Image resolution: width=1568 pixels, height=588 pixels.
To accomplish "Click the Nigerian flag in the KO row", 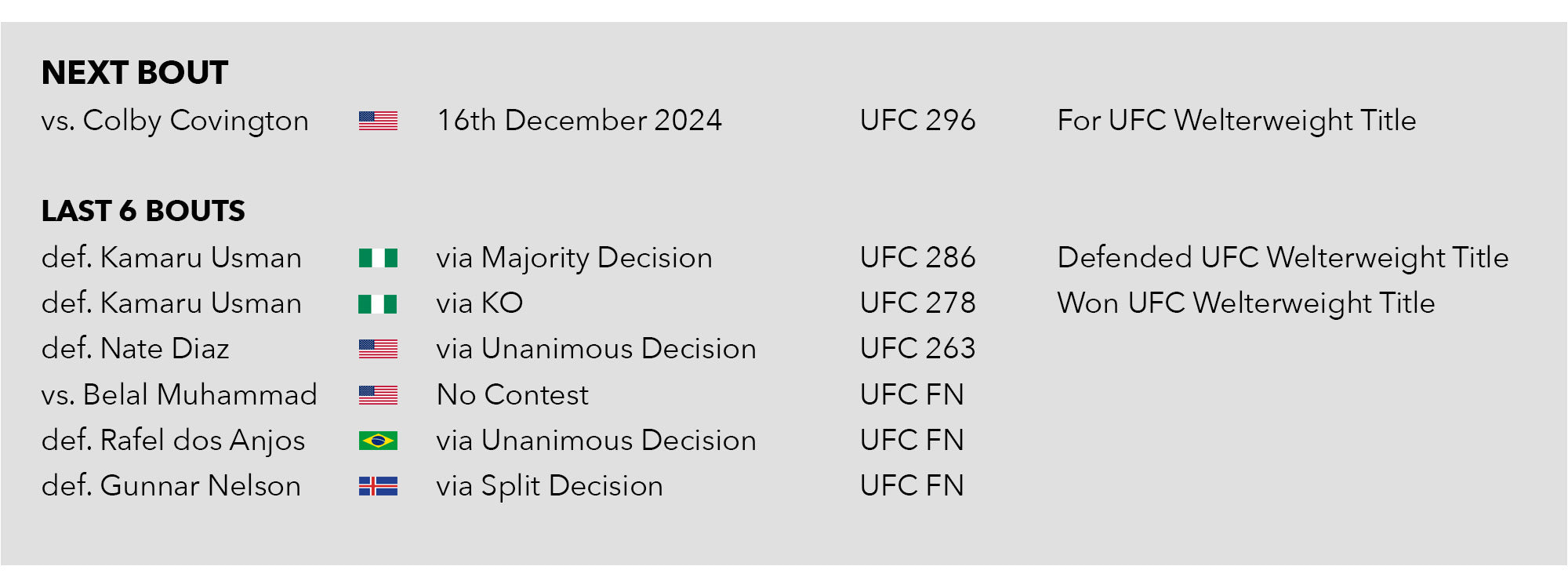I will pyautogui.click(x=378, y=303).
